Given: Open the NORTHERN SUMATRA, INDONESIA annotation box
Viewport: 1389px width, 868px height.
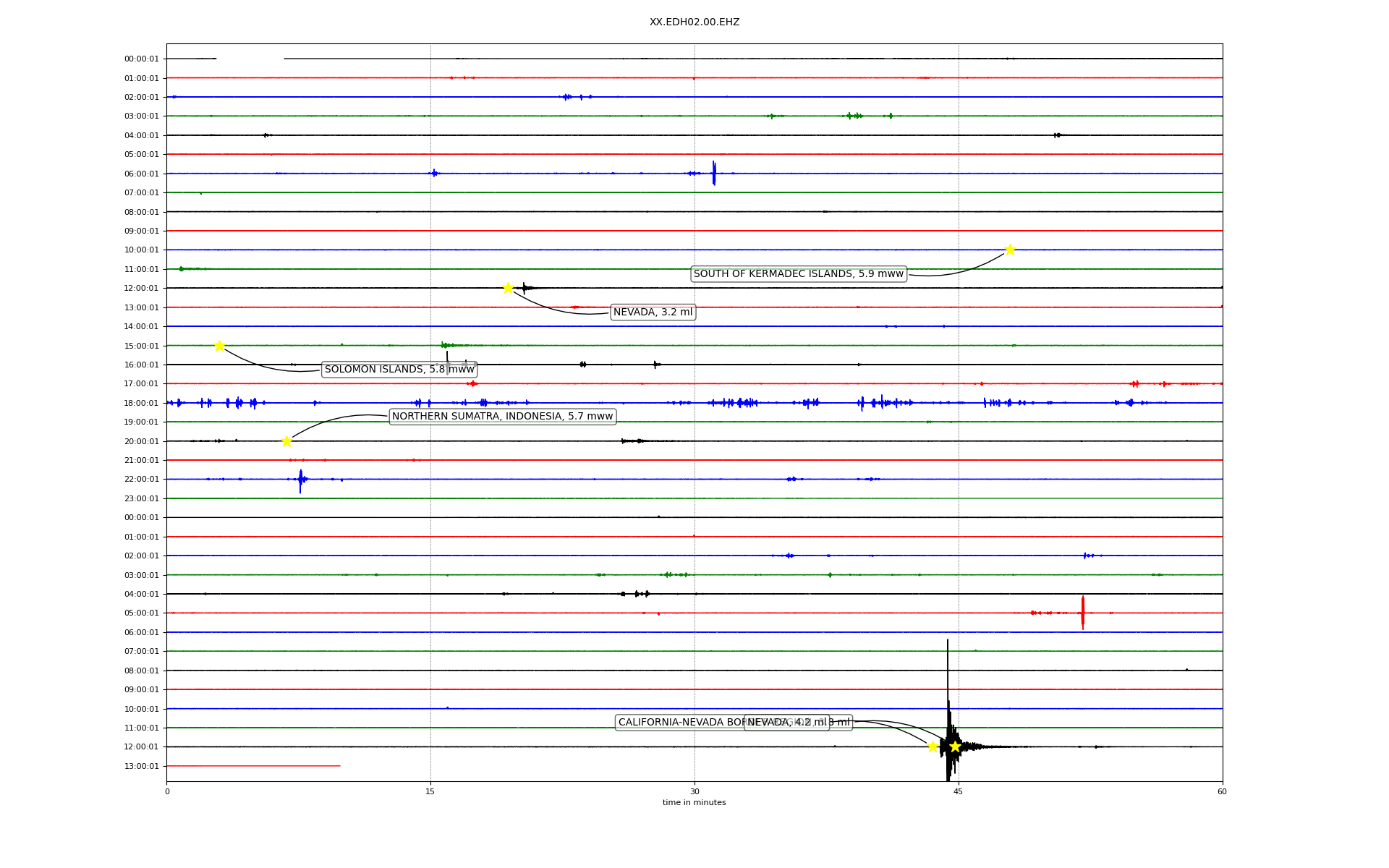Looking at the screenshot, I should [502, 417].
